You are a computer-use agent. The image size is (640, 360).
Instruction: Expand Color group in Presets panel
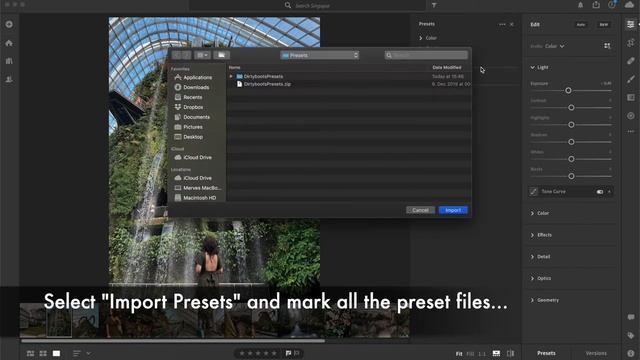coord(421,38)
